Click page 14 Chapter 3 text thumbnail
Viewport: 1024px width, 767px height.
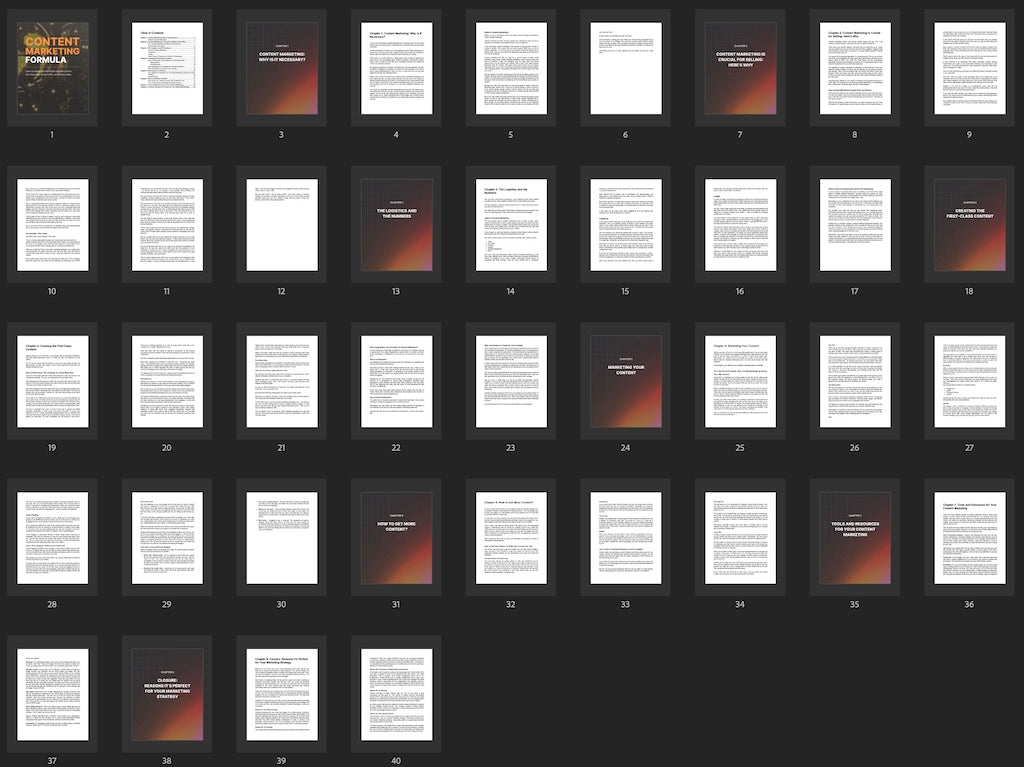click(511, 225)
